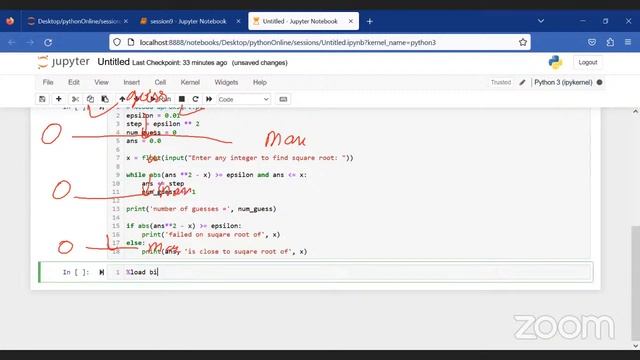
Task: Click the line x = float(input(
Action: click(240, 158)
